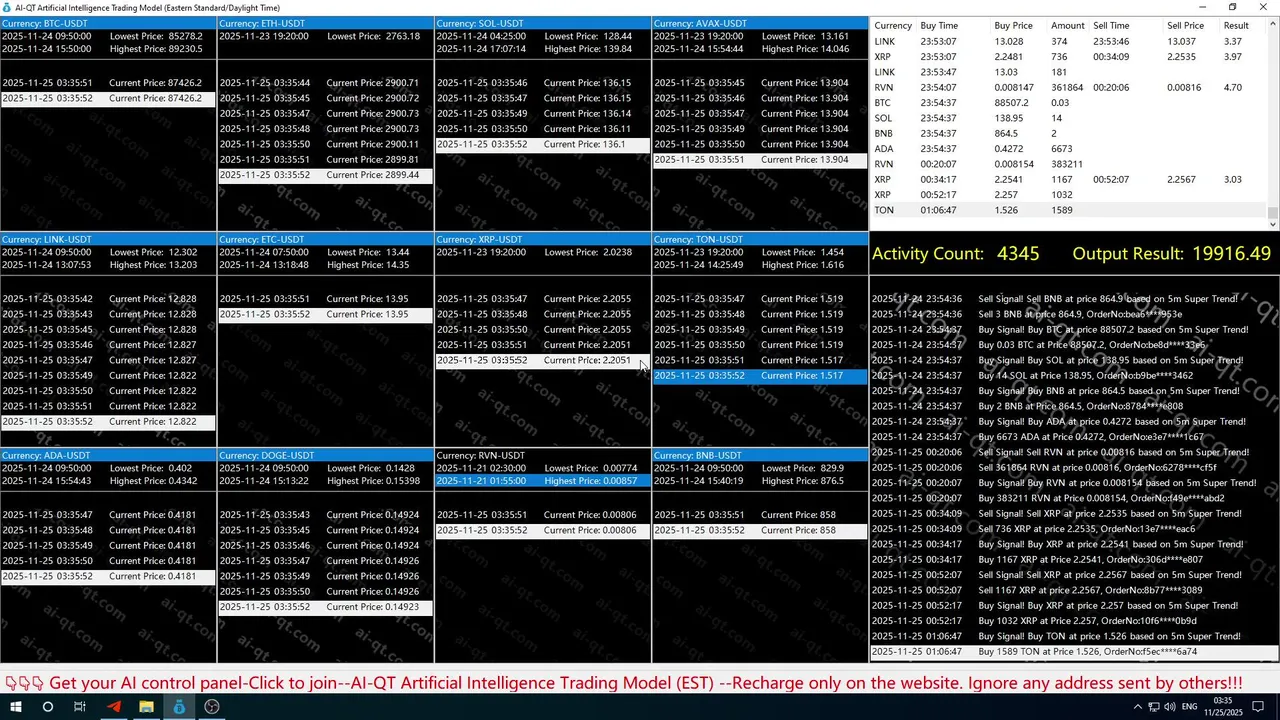Screen dimensions: 1280x720
Task: Open the Windows Start menu
Action: pos(15,706)
